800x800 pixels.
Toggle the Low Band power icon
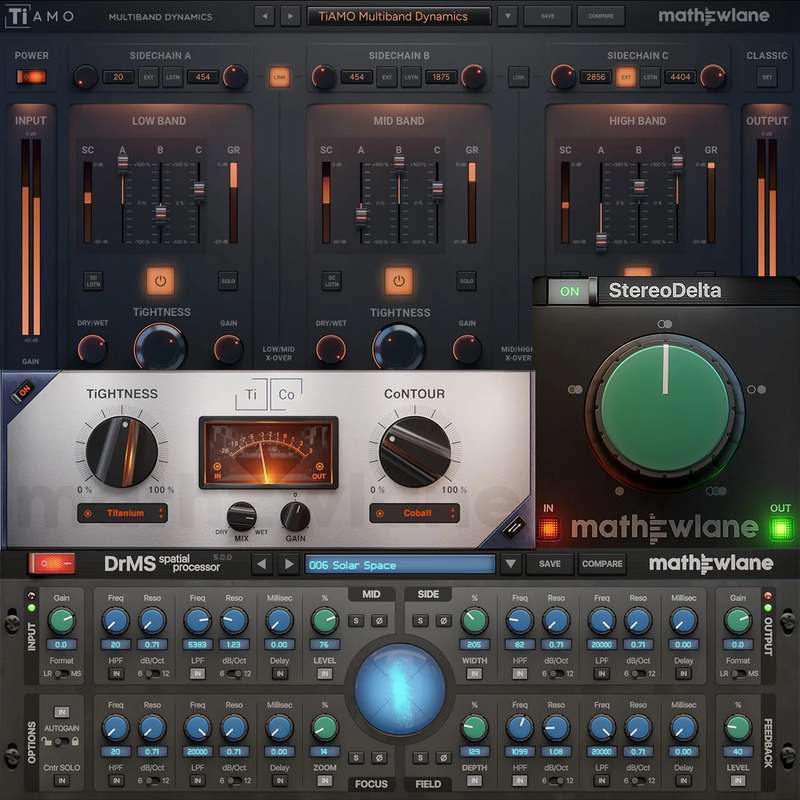click(160, 281)
